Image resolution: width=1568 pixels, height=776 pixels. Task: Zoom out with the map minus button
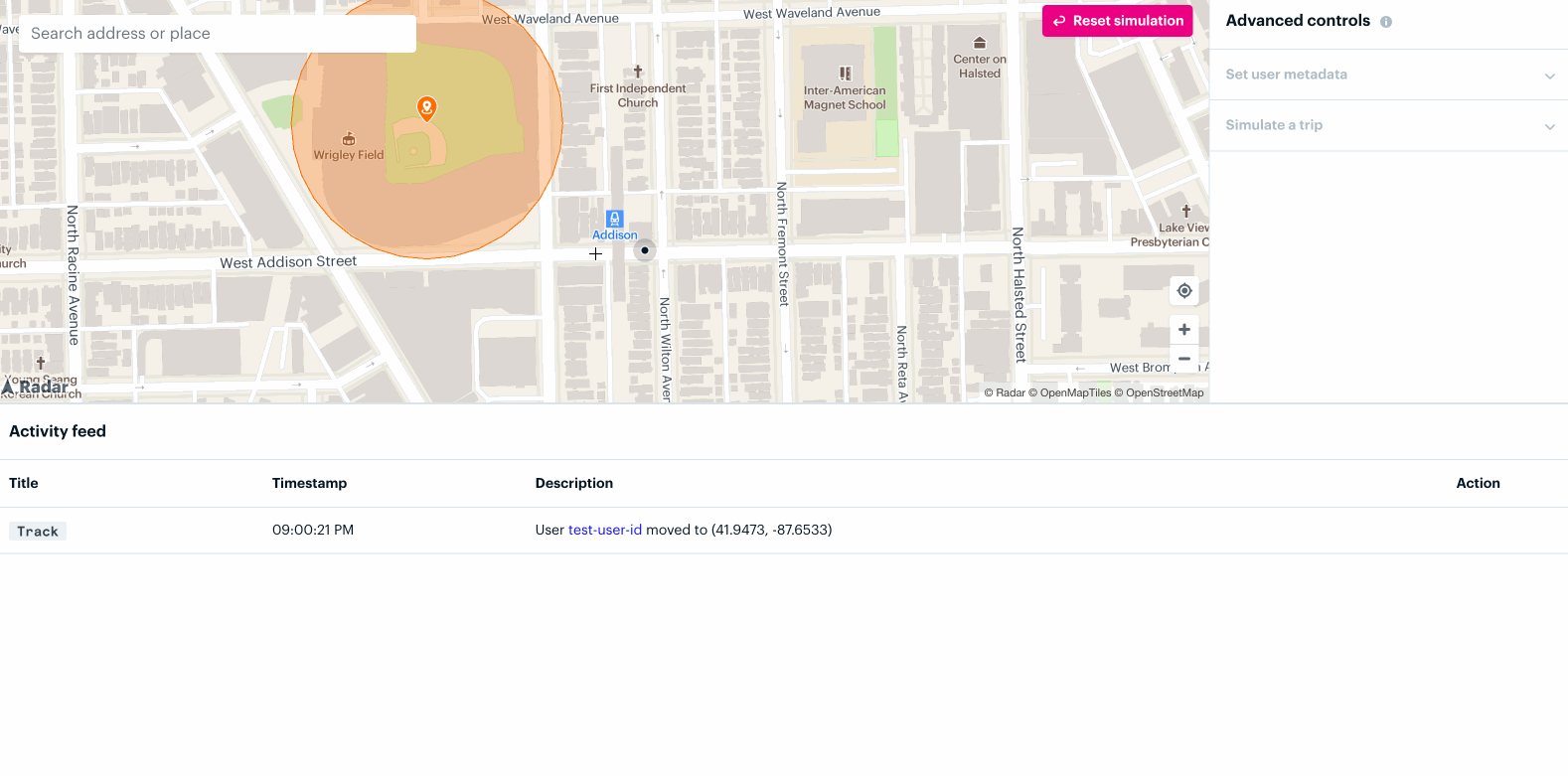point(1184,359)
